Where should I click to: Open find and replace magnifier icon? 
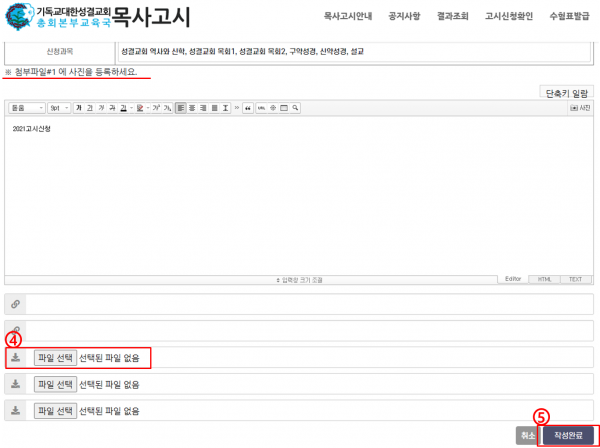295,108
